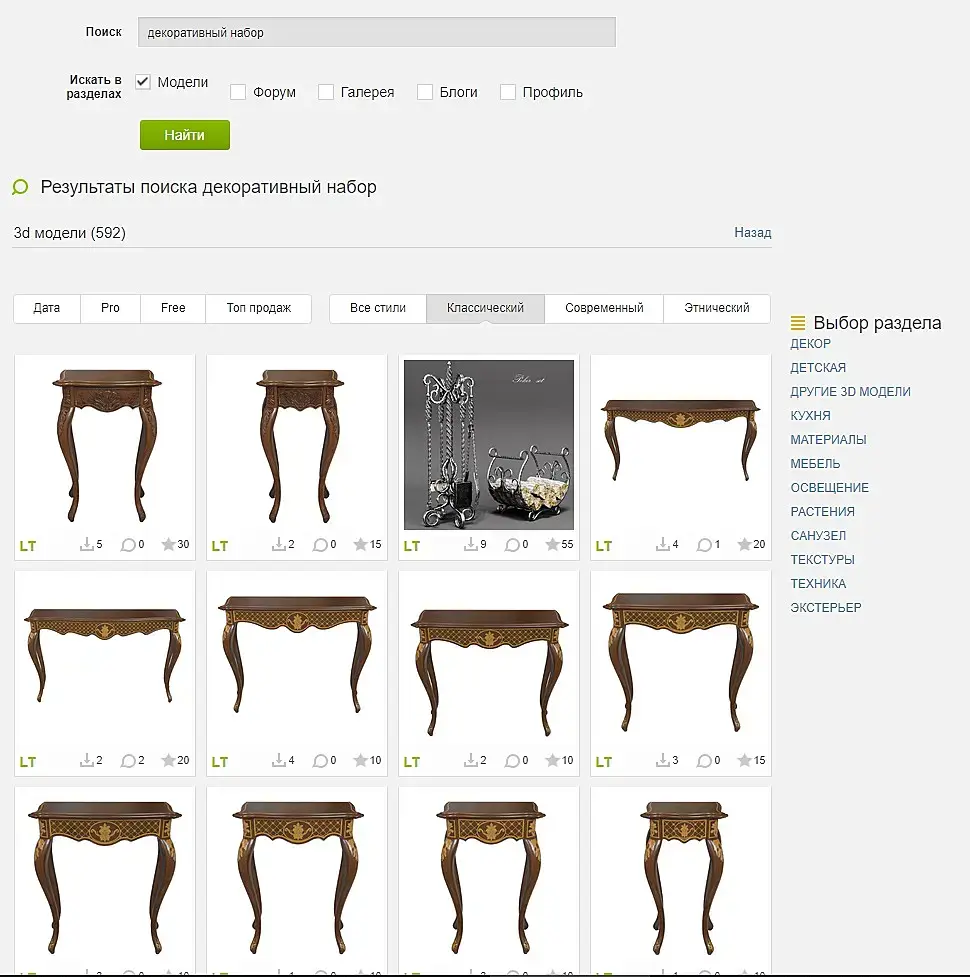Click the LT badge under the fireplace tools model
Screen dimensions: 970x977
coord(412,546)
